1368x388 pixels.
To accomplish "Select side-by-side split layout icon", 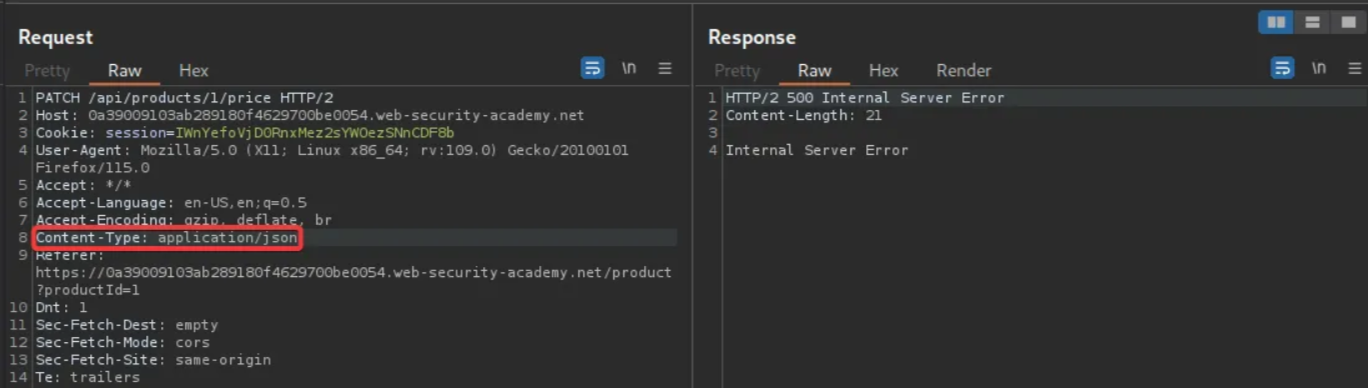I will point(1276,22).
